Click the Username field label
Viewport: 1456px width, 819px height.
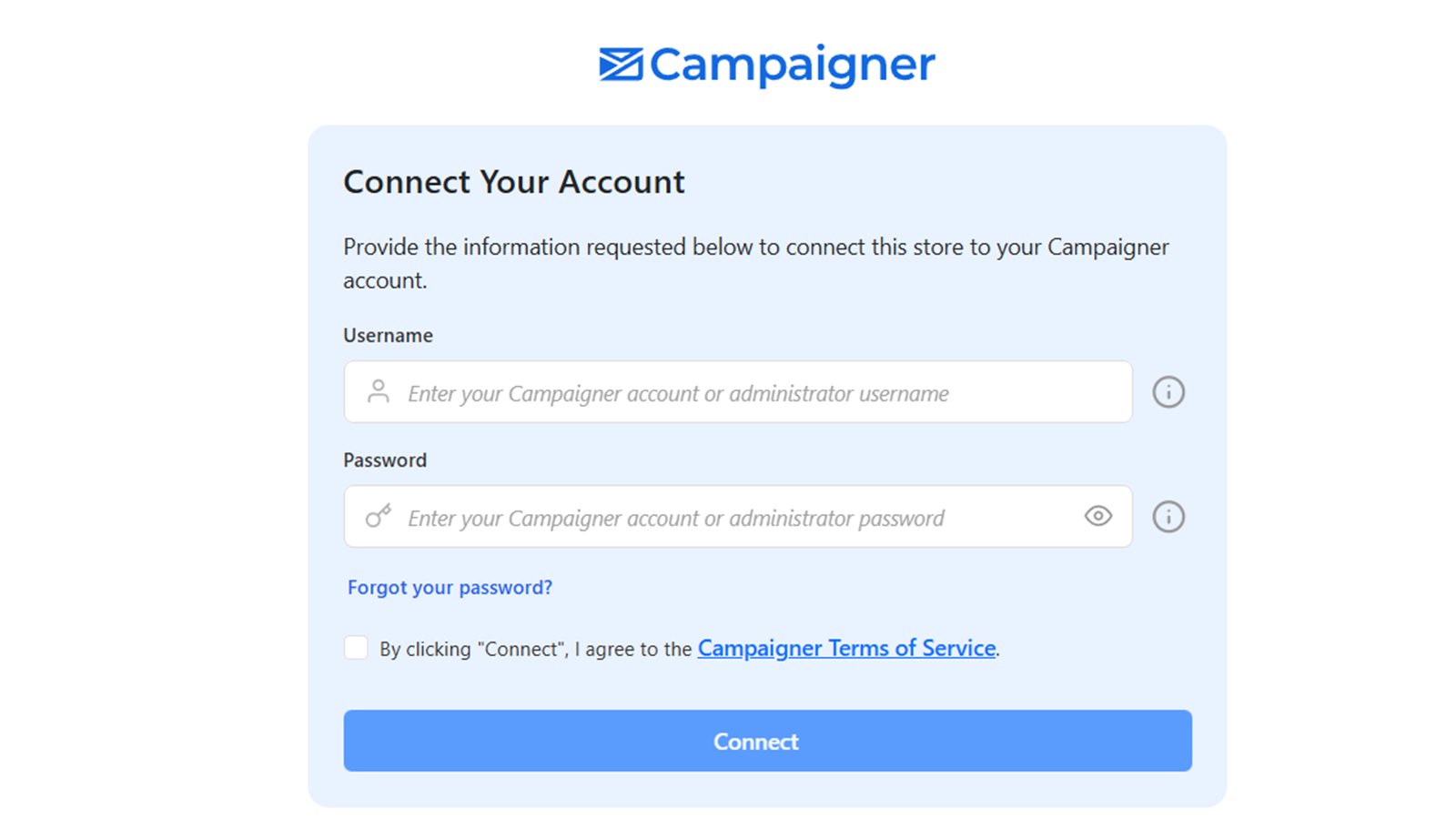pyautogui.click(x=387, y=335)
